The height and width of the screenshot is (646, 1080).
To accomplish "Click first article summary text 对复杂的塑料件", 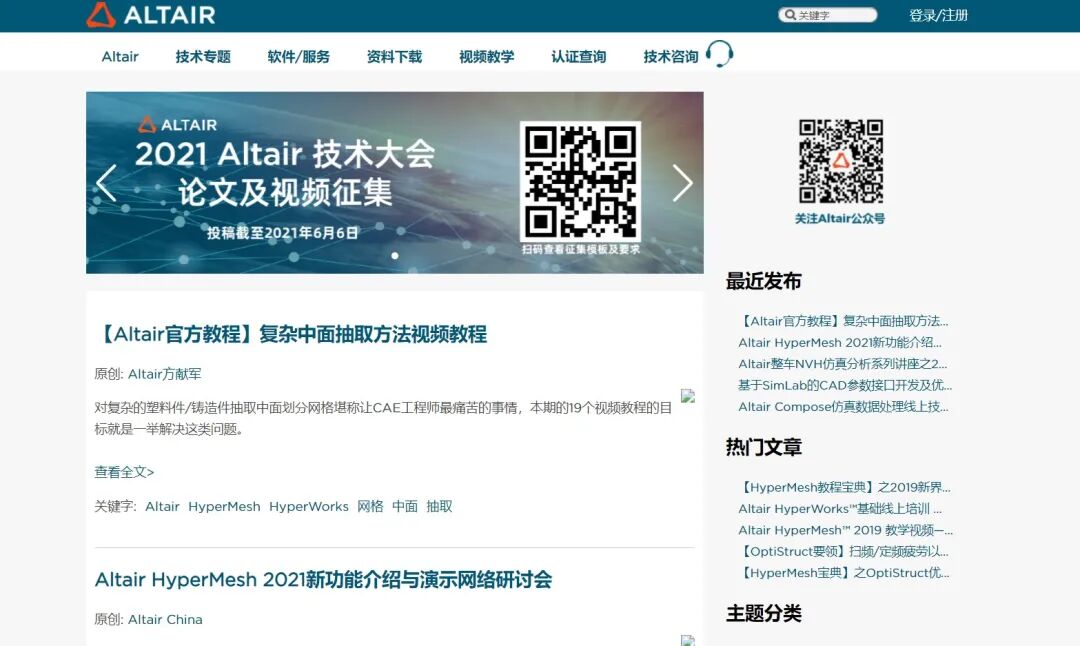I will click(383, 418).
